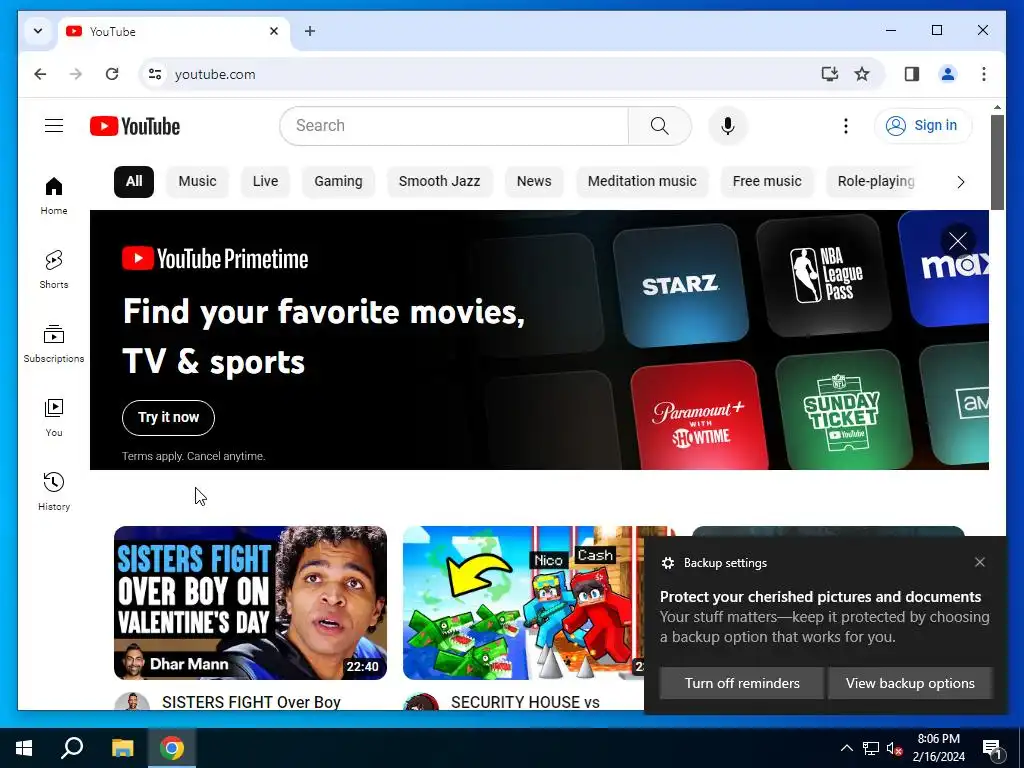
Task: Click the muted volume tray icon
Action: pos(894,748)
